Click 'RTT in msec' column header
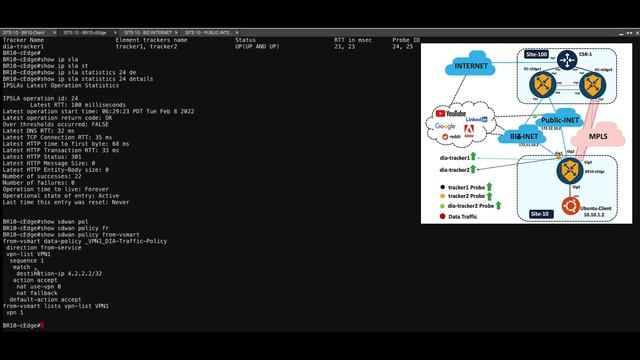Screen dimensions: 640x360 coord(353,40)
